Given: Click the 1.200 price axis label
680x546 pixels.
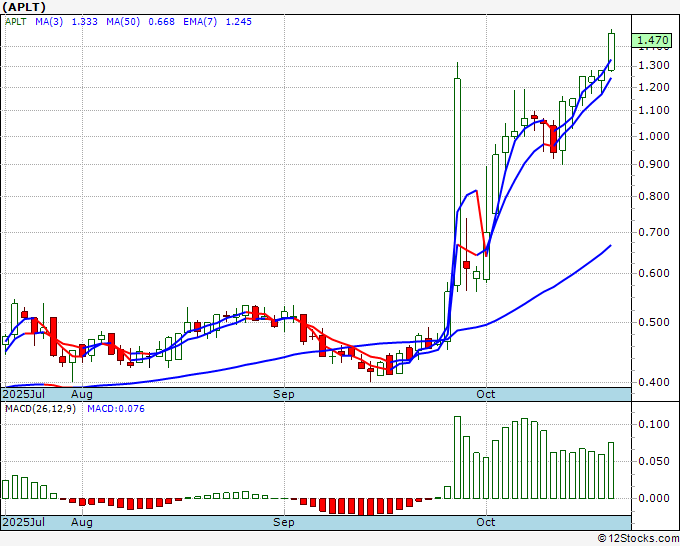Looking at the screenshot, I should 654,88.
